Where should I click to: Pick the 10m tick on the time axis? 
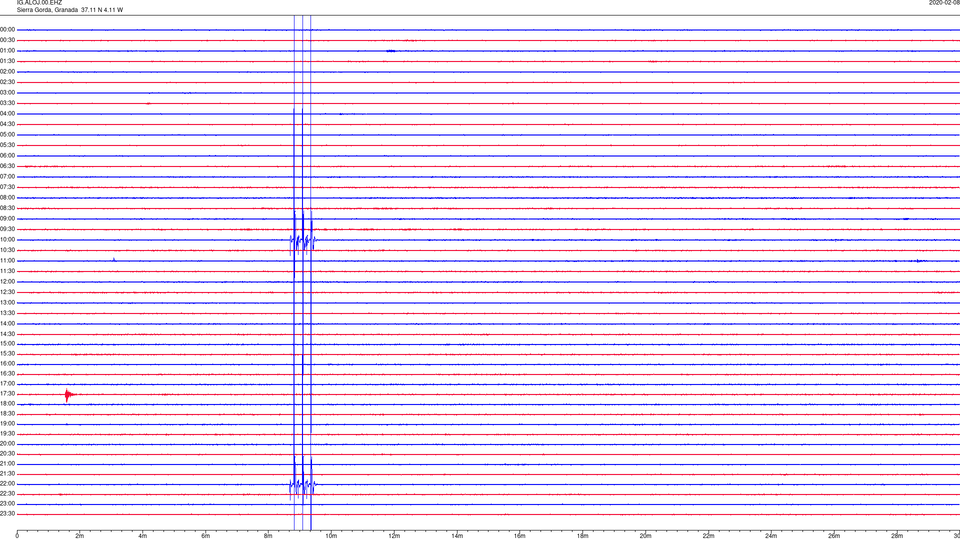click(x=331, y=536)
